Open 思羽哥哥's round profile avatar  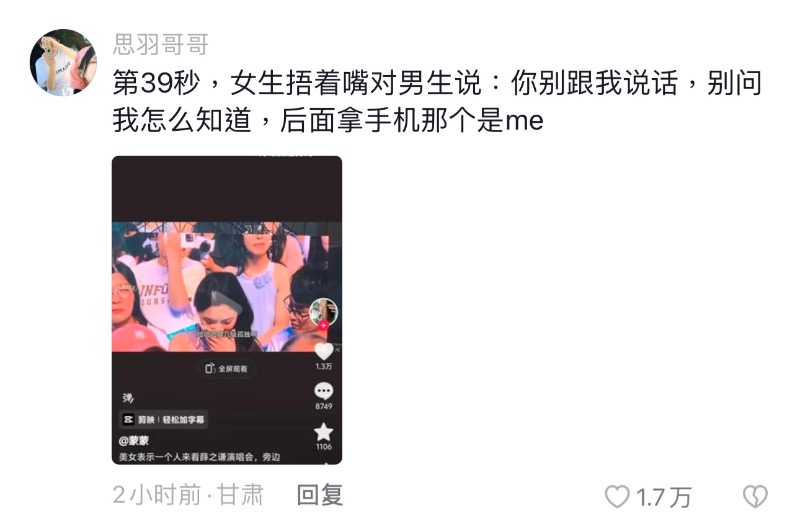click(x=63, y=62)
